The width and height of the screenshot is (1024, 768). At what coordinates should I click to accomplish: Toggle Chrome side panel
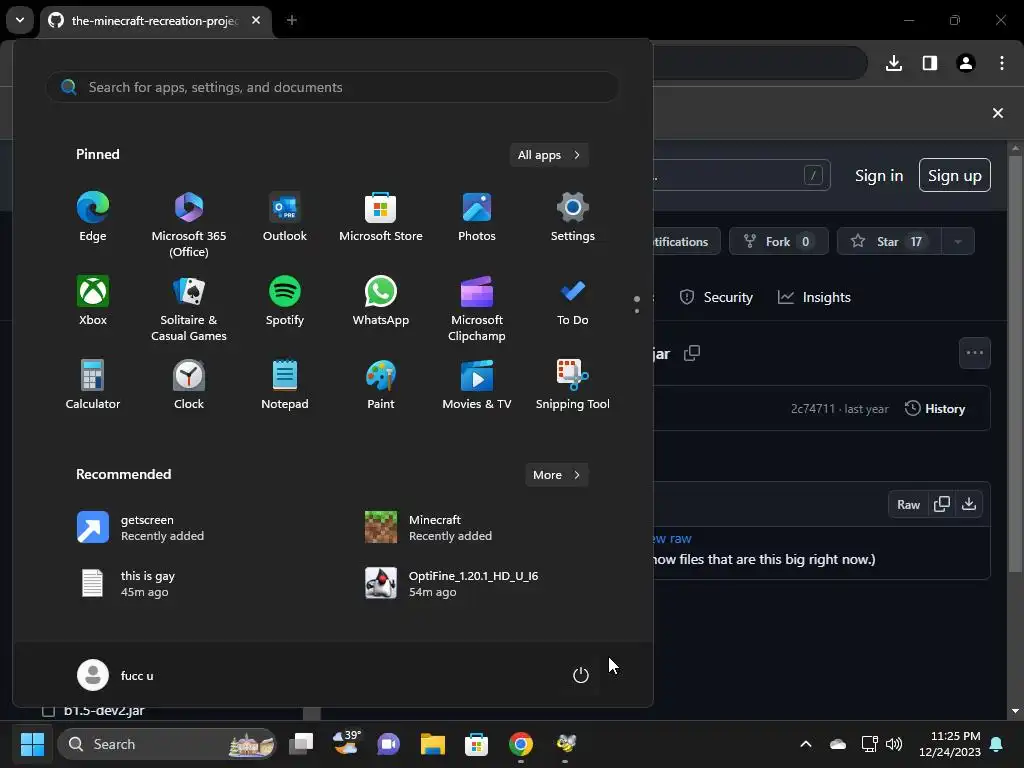point(930,63)
